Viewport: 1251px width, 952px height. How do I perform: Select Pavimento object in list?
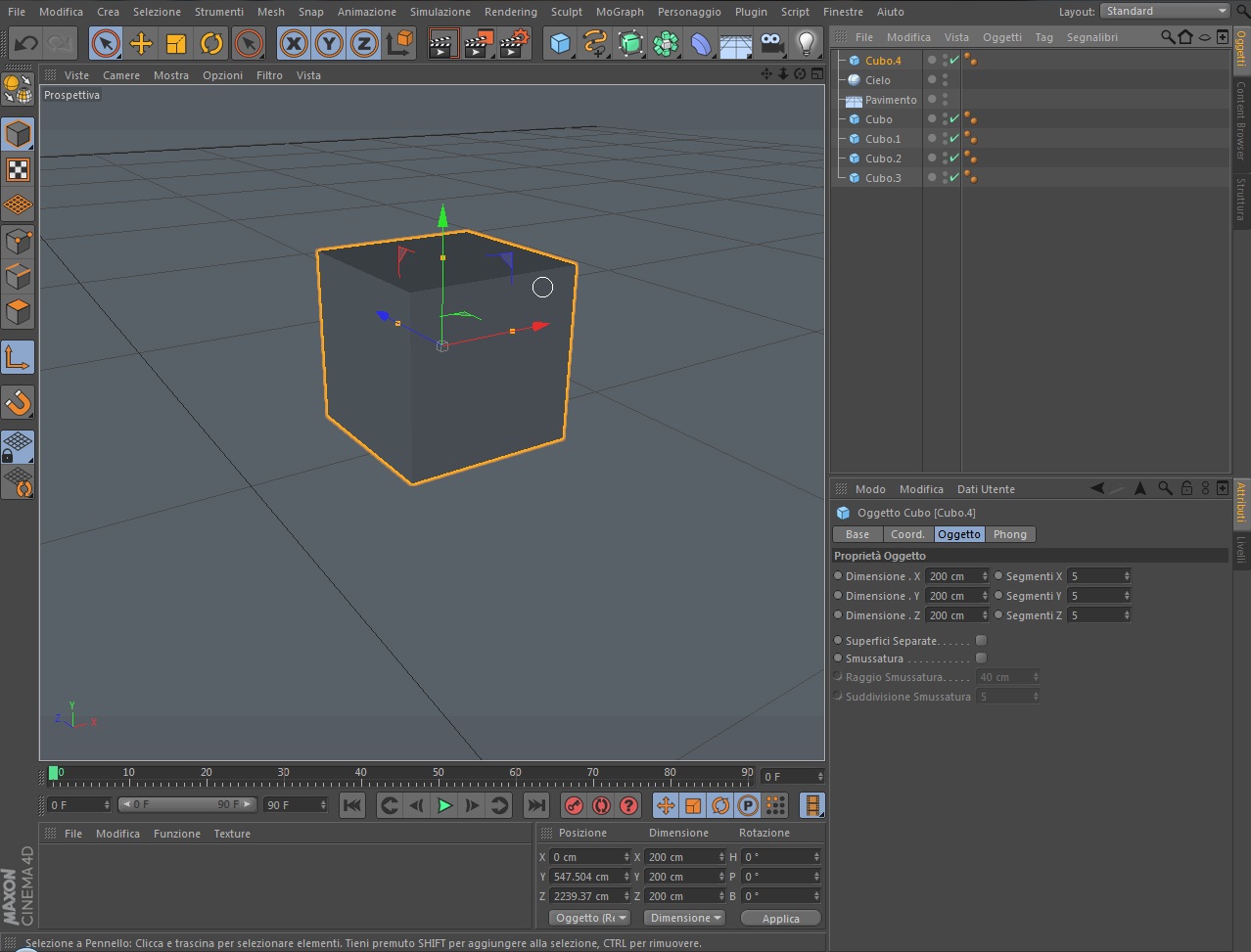click(x=891, y=100)
